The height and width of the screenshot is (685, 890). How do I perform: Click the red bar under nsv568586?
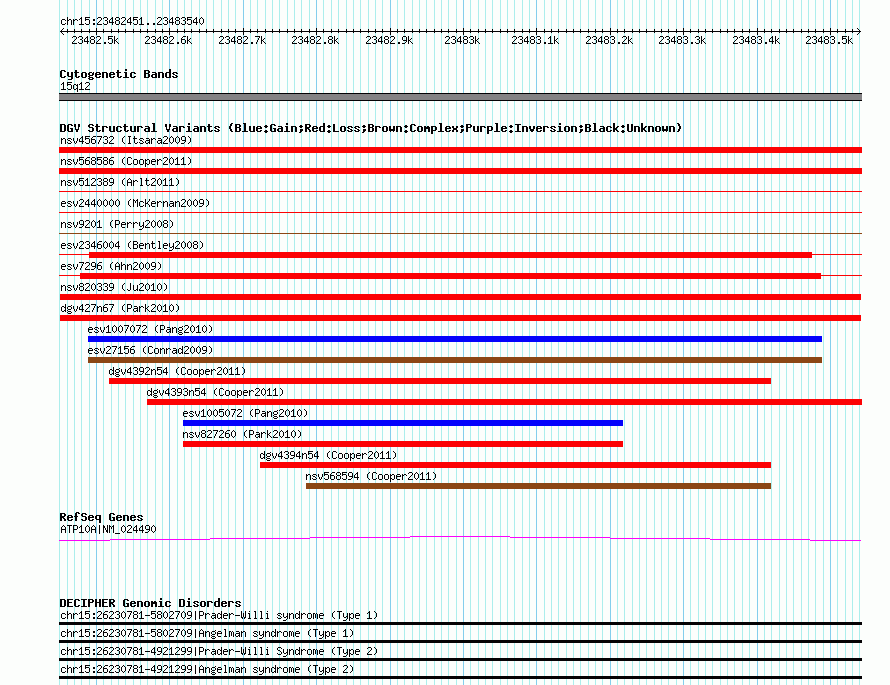(460, 171)
